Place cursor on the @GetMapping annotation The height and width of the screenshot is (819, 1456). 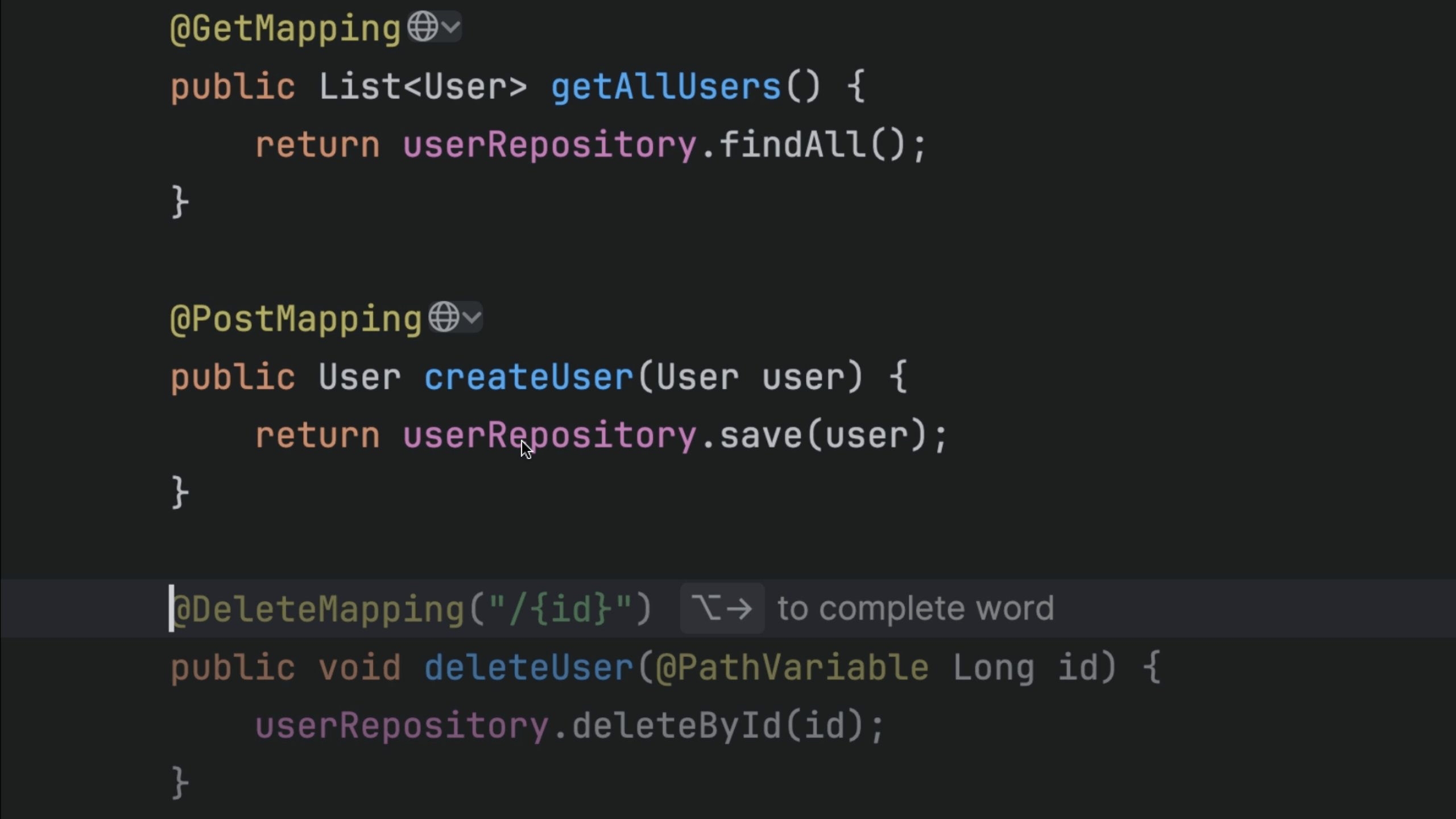[286, 29]
